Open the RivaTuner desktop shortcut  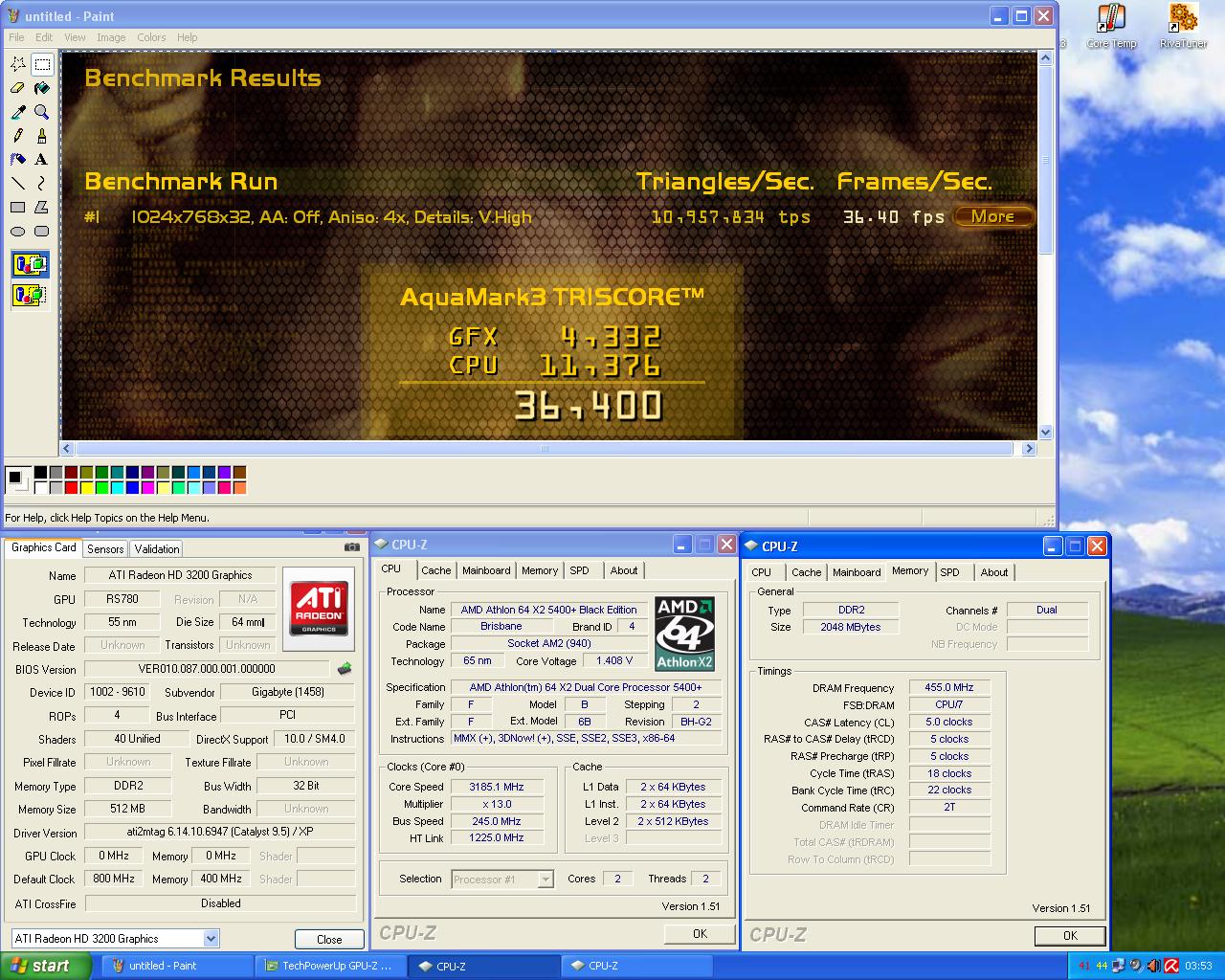[x=1183, y=27]
